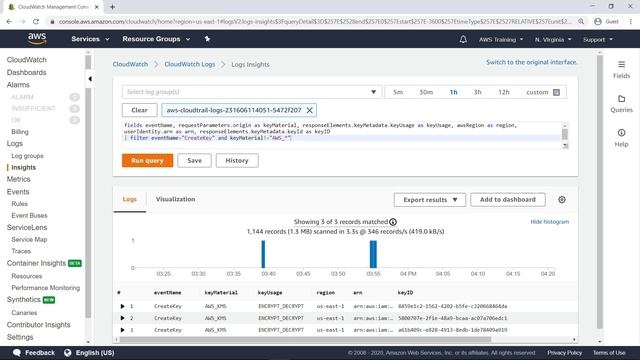This screenshot has height=360, width=640.
Task: Open Canaries in the sidebar
Action: [x=24, y=313]
